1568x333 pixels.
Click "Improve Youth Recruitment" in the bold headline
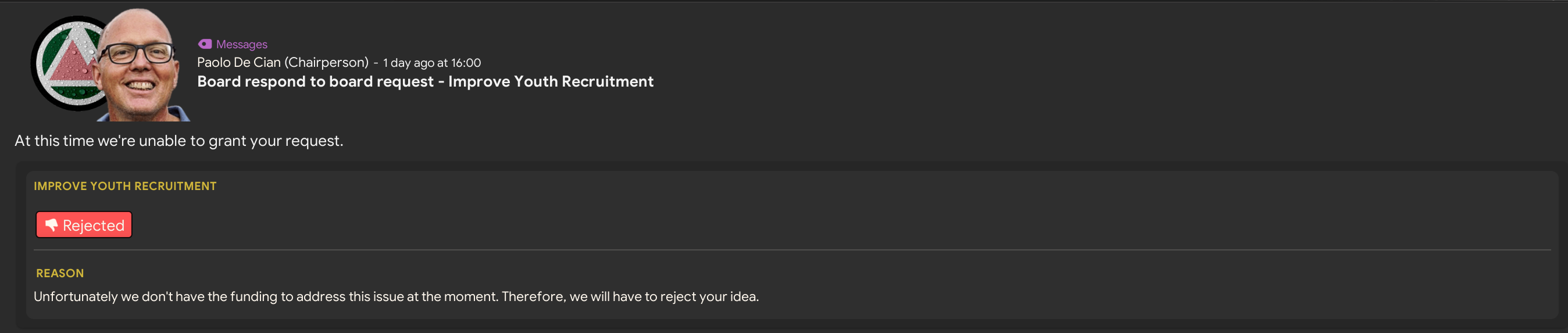tap(551, 81)
